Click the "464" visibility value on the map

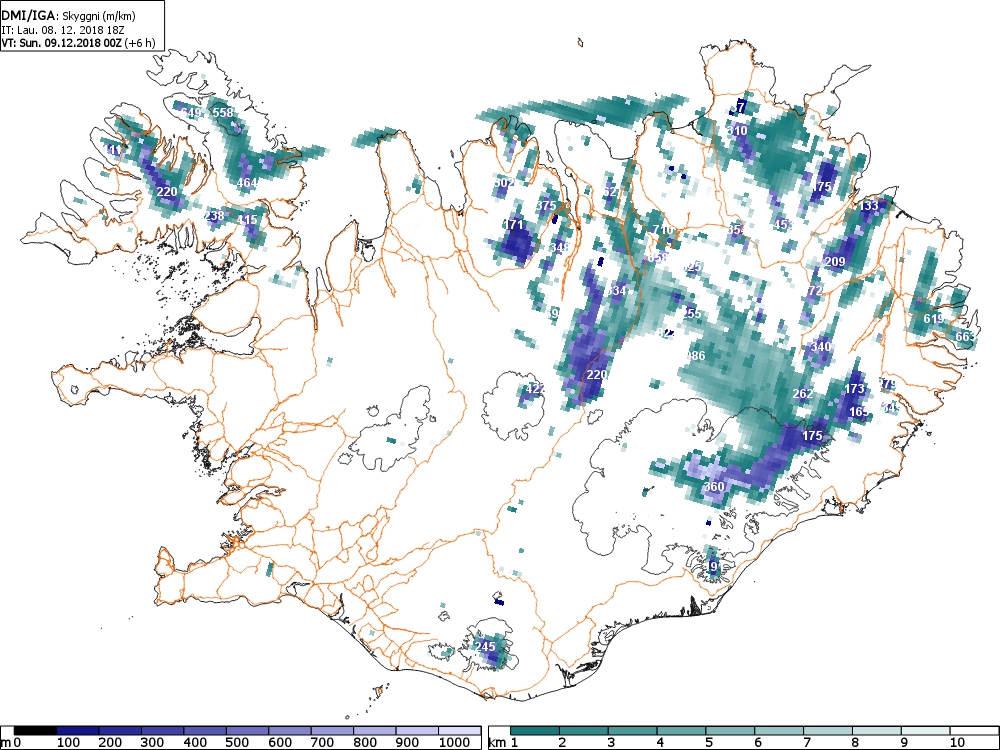tap(247, 183)
